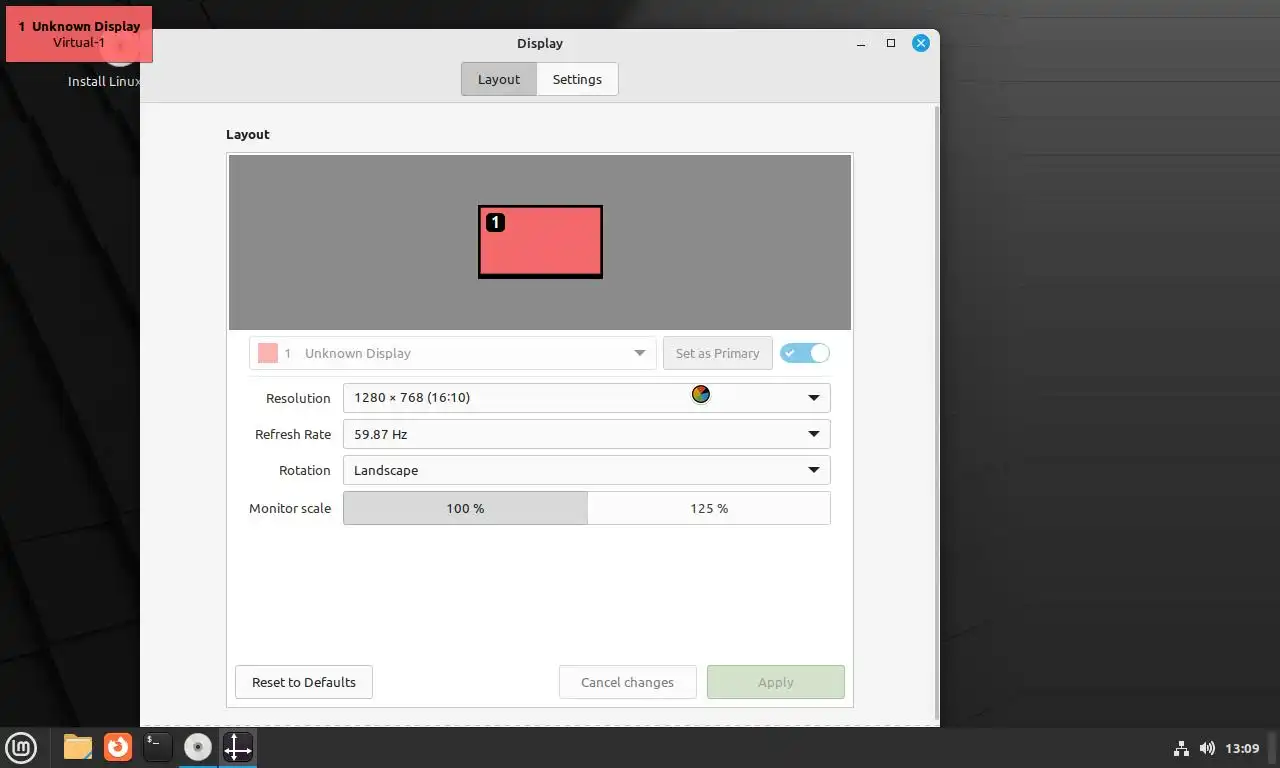Minimize the Display window
The image size is (1280, 768).
click(862, 43)
